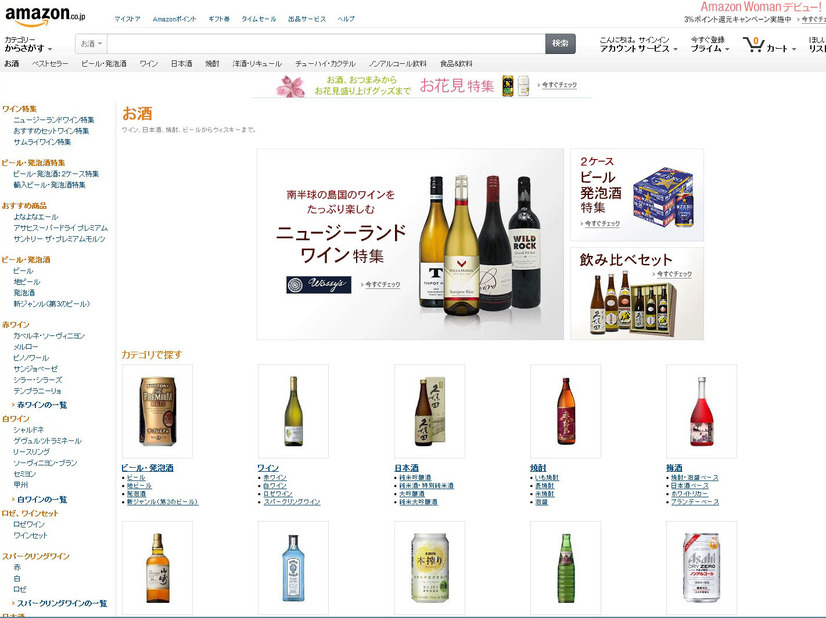Screen dimensions: 826x618
Task: Open マイストア in top navigation
Action: [x=127, y=19]
